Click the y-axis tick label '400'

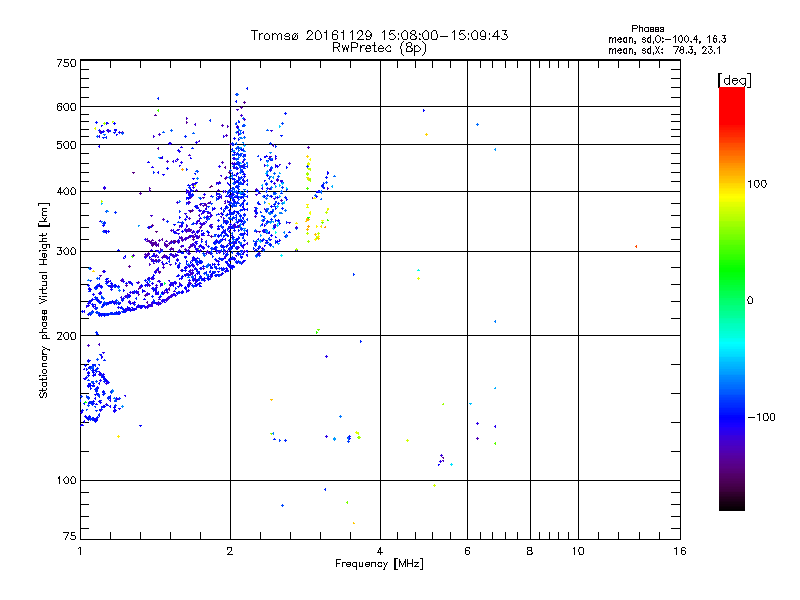click(x=66, y=192)
